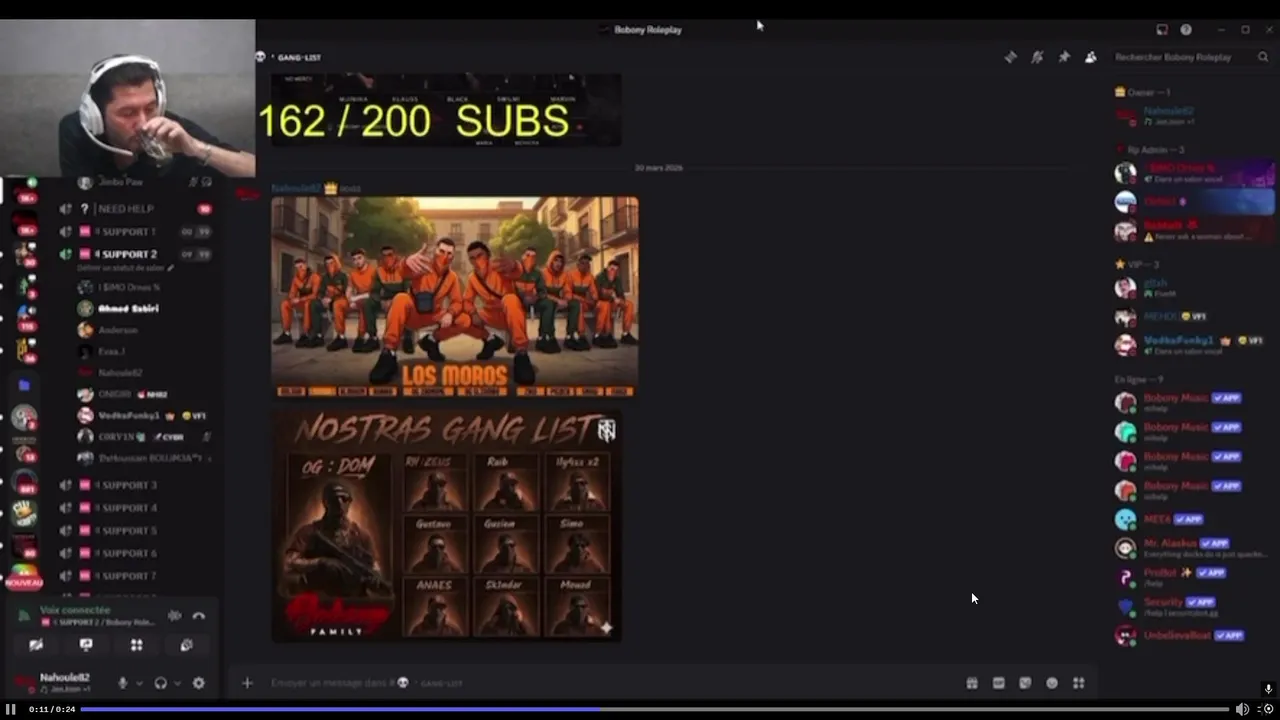Toggle noise suppression icon next to Voix connectée

[175, 616]
